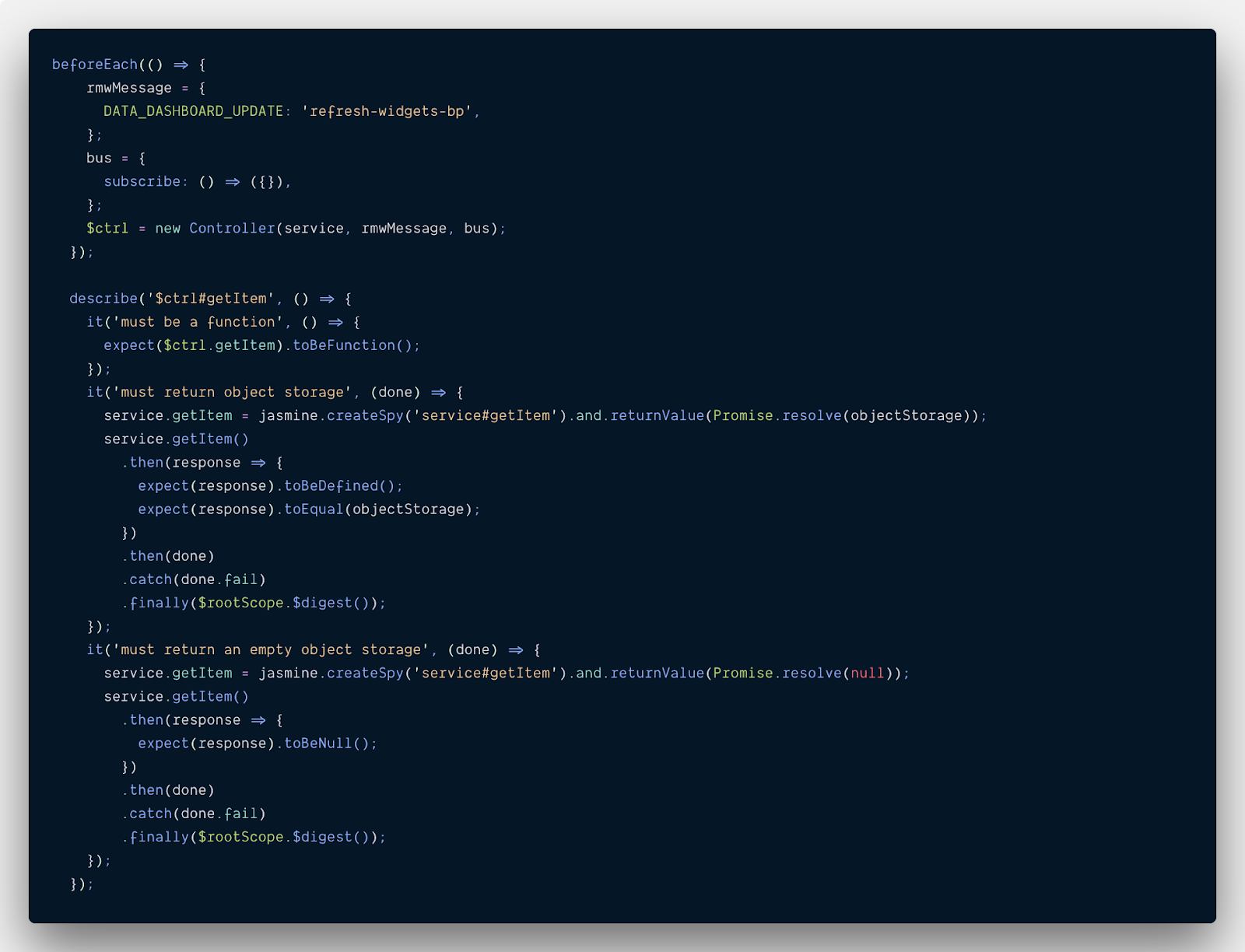Viewport: 1245px width, 952px height.
Task: Click the red null keyword in Promise.resolve
Action: click(x=867, y=673)
